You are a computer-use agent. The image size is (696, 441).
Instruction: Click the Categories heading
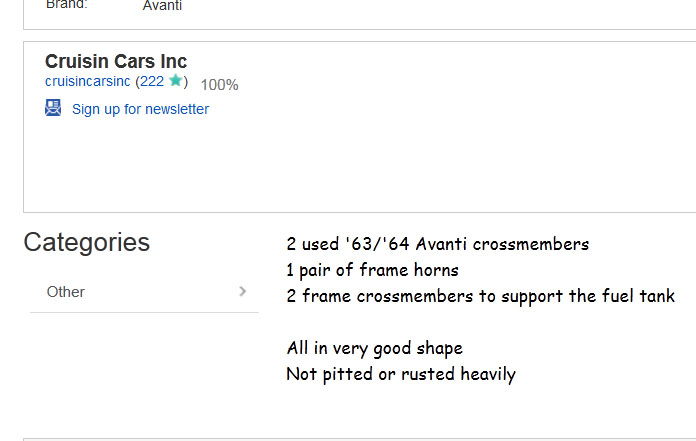coord(87,242)
